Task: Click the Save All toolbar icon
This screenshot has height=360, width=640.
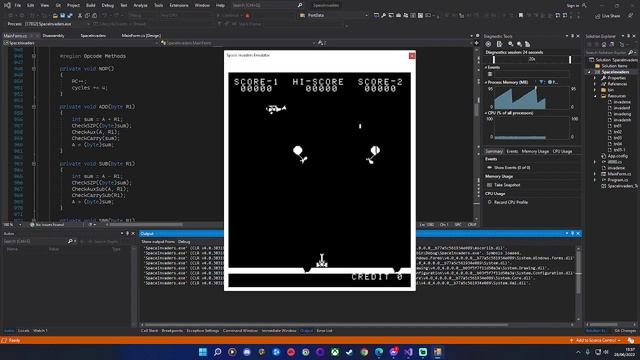Action: (x=70, y=16)
